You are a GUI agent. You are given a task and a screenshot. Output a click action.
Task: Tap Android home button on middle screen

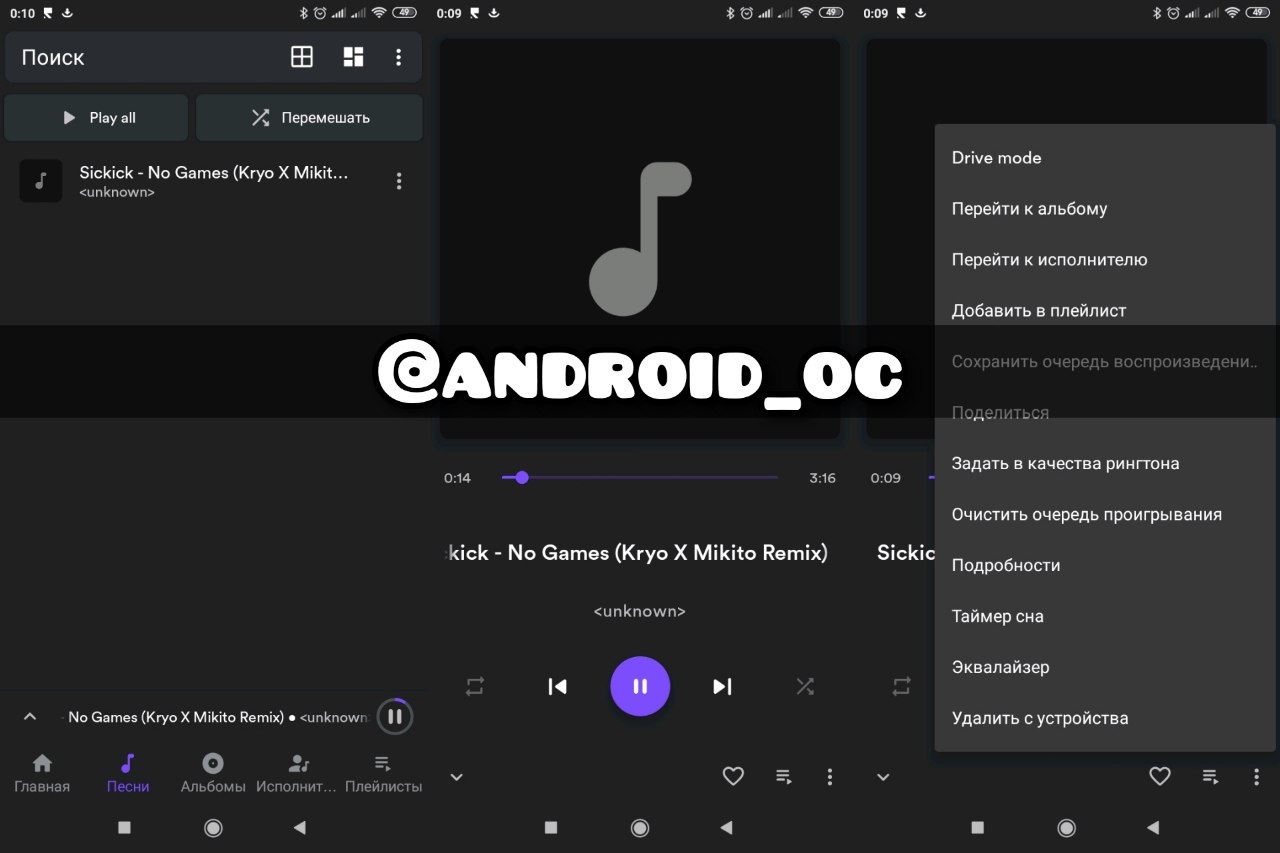pos(640,827)
